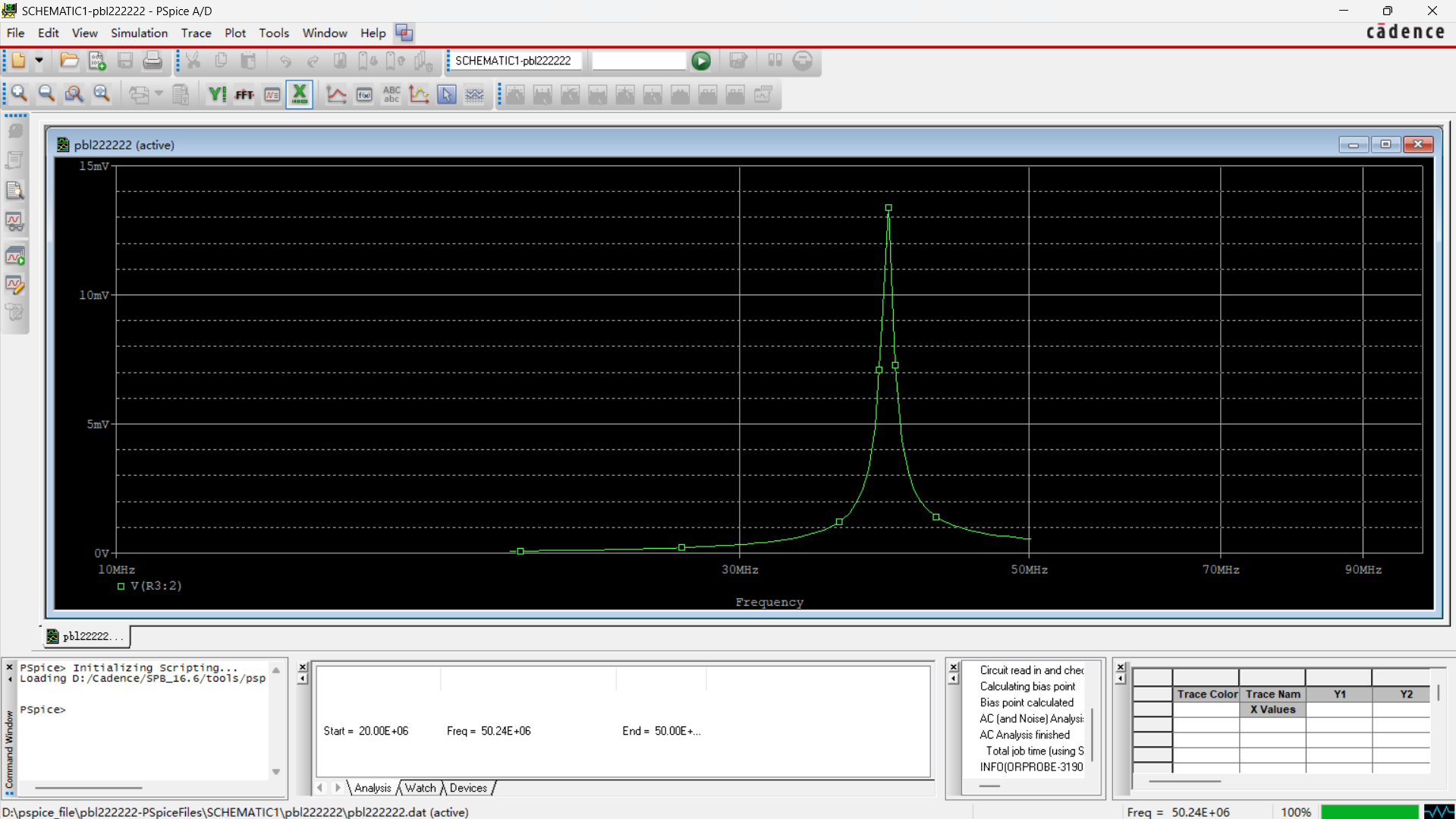
Task: Click the Zoom In magnifier icon
Action: [x=19, y=94]
